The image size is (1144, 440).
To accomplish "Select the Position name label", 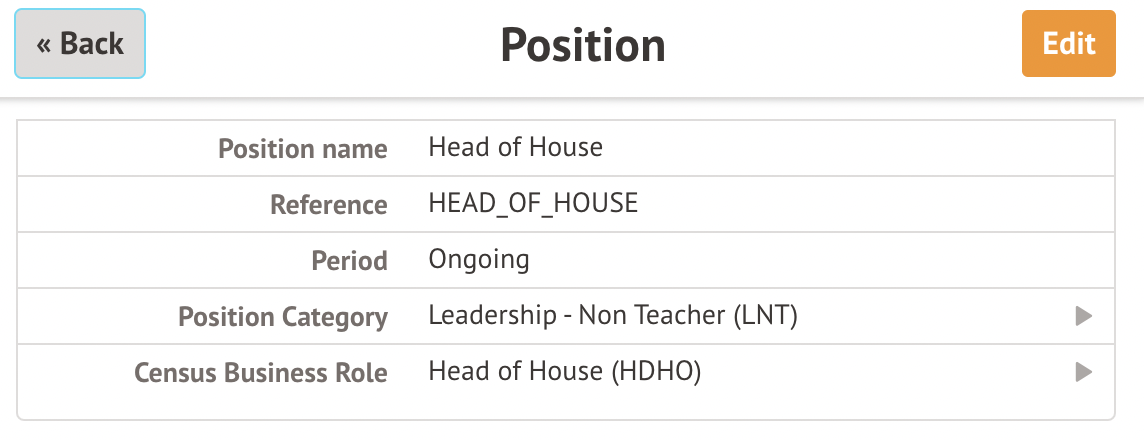I will pos(302,149).
